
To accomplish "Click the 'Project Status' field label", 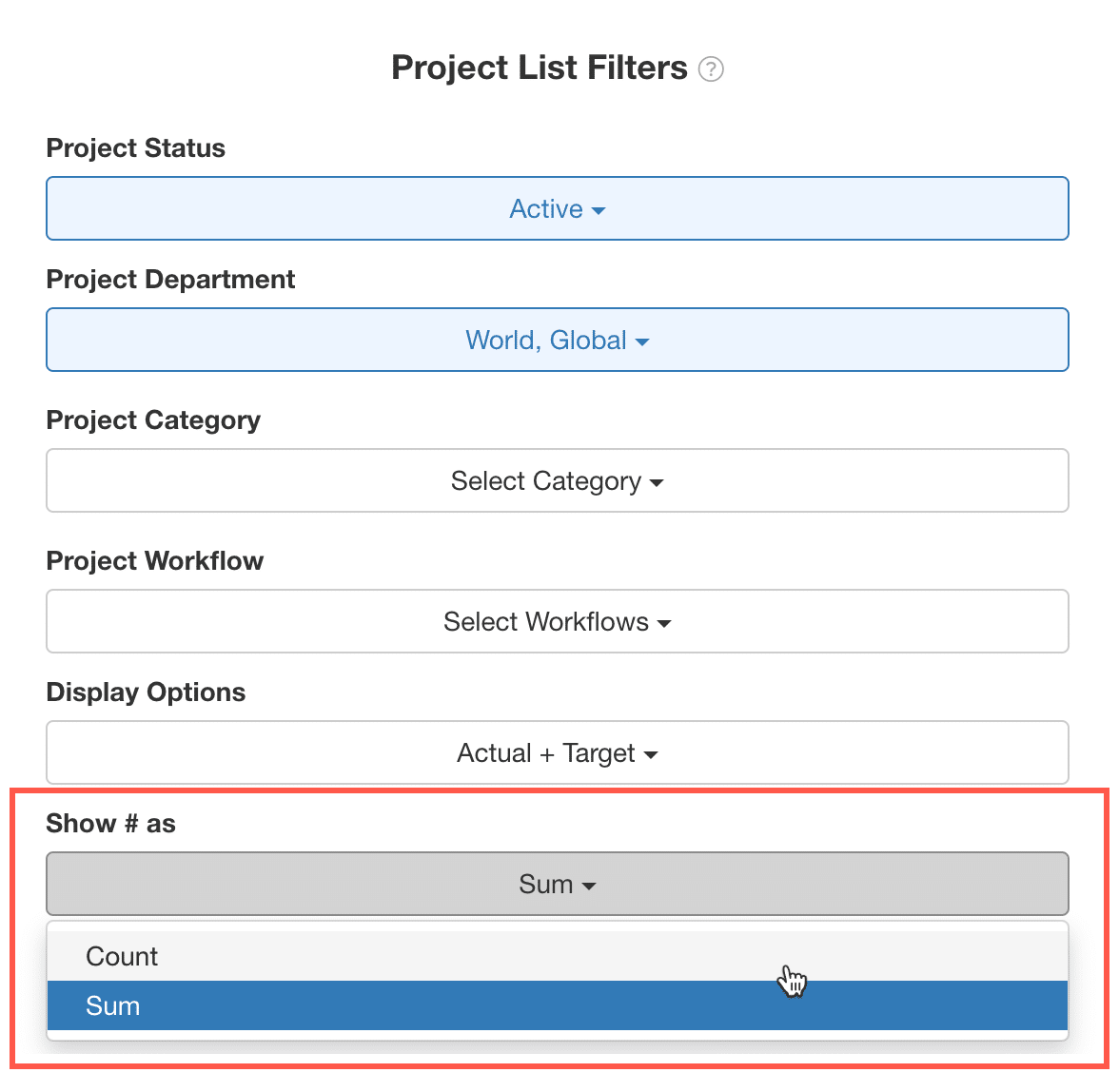I will pos(136,148).
